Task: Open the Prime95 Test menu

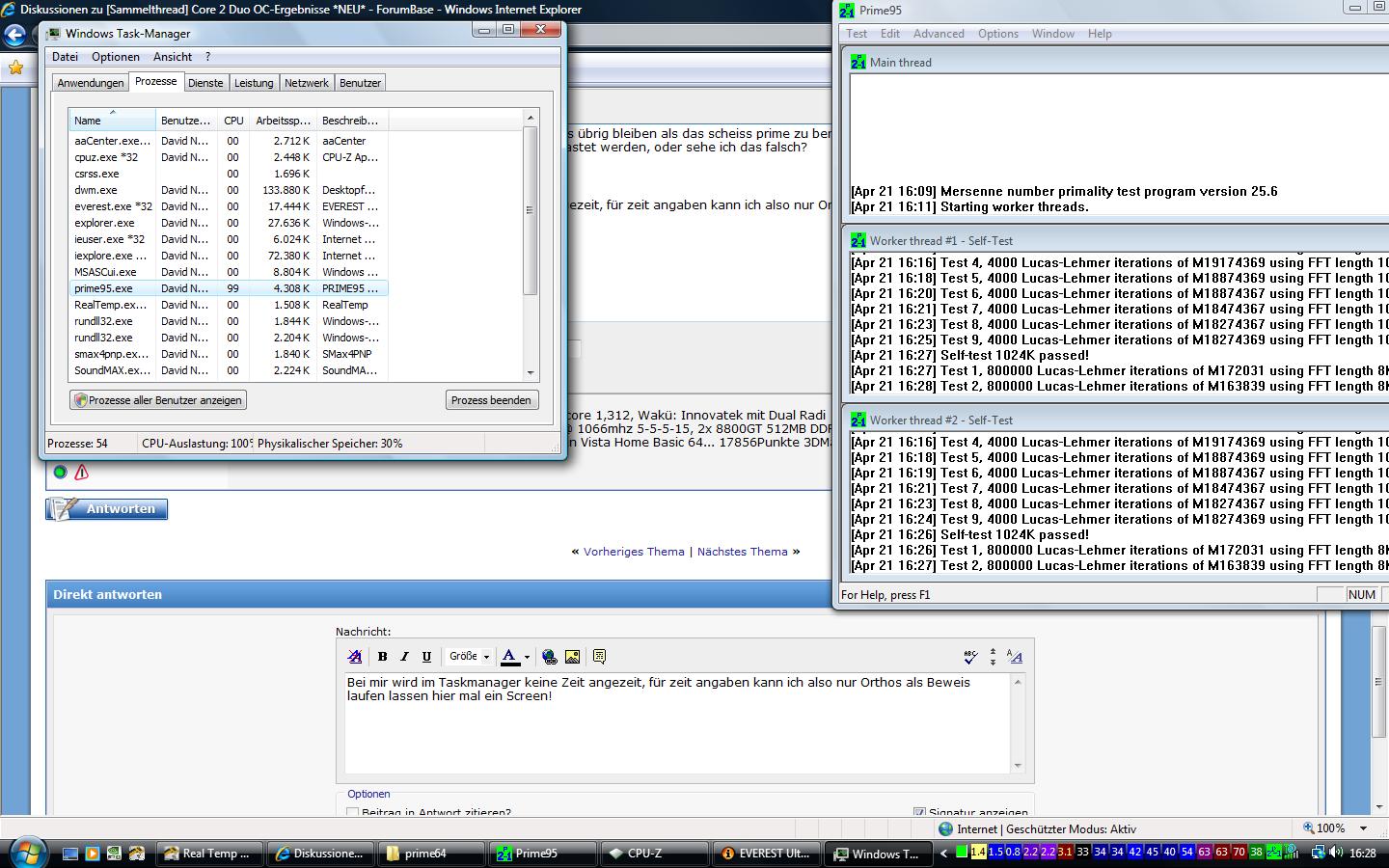Action: pos(857,34)
